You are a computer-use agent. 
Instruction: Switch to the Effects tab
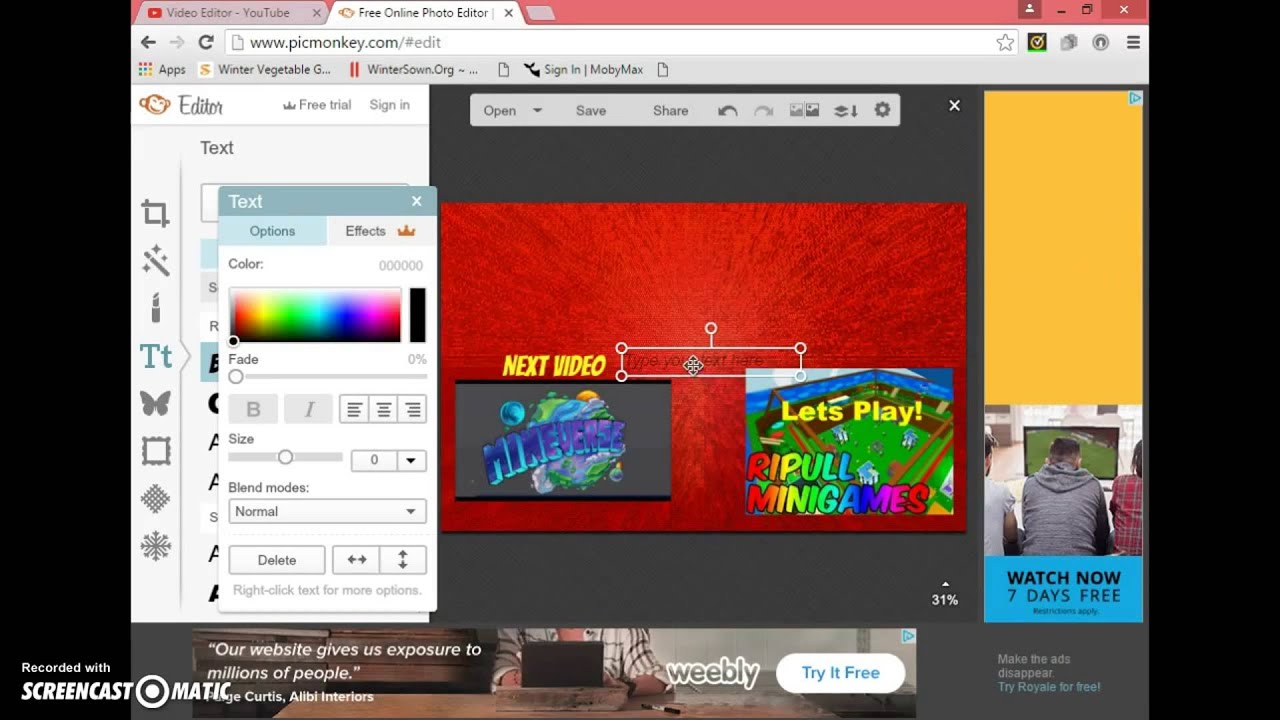(380, 231)
